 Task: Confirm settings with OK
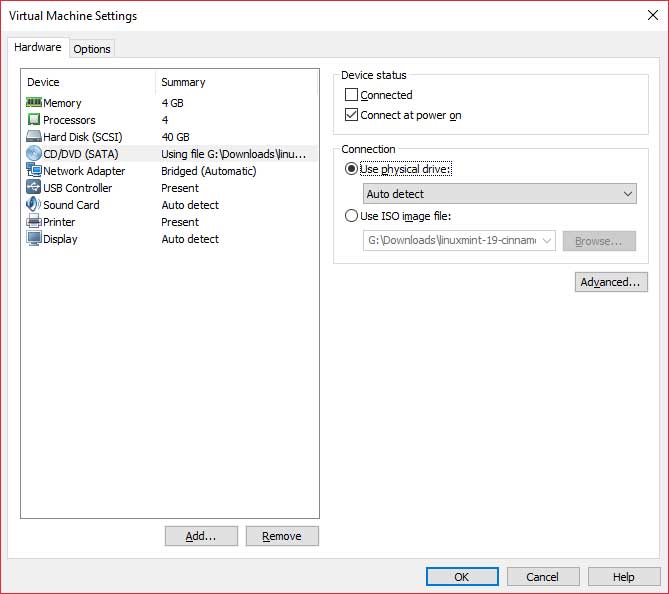click(462, 577)
